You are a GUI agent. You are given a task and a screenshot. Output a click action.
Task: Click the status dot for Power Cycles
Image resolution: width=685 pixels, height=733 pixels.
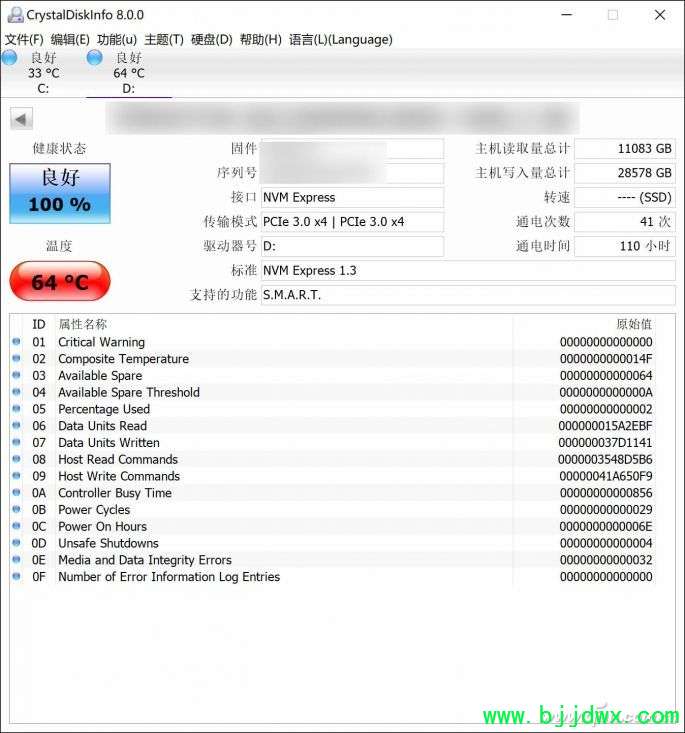coord(16,509)
